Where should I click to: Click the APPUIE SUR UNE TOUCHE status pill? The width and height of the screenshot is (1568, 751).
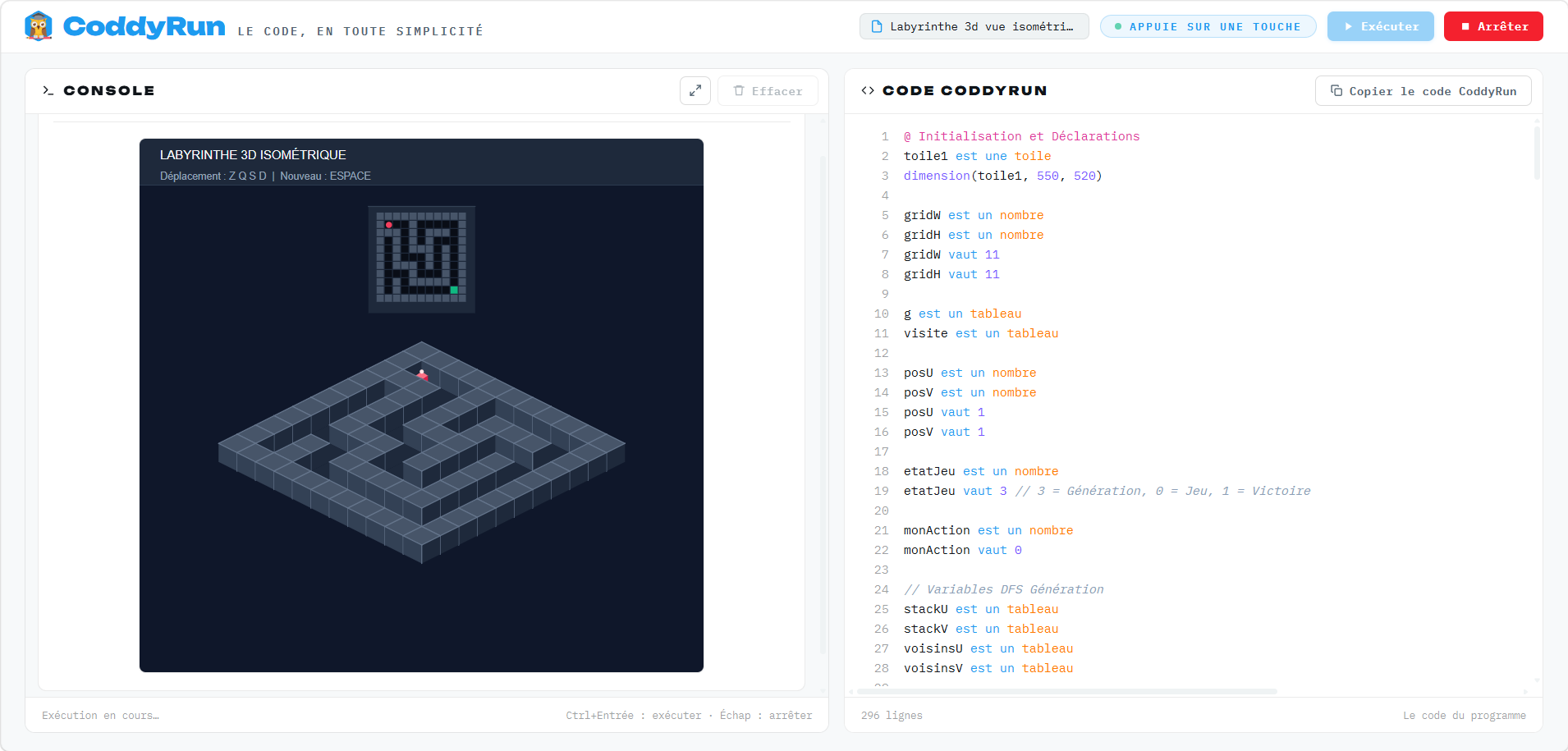tap(1208, 26)
